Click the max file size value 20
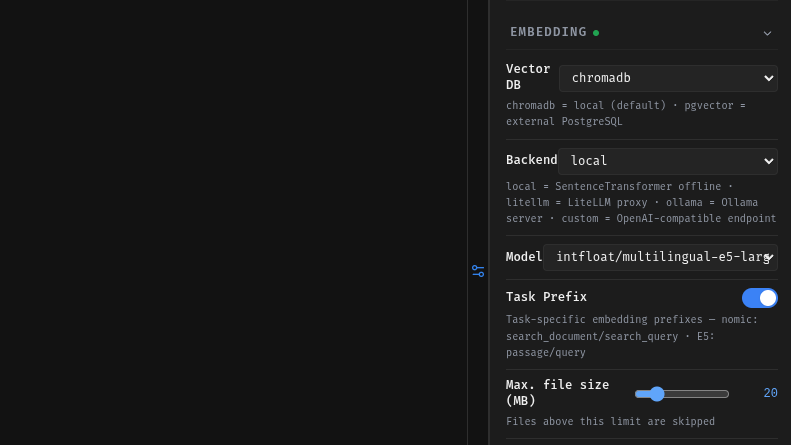Image resolution: width=791 pixels, height=445 pixels. tap(770, 393)
